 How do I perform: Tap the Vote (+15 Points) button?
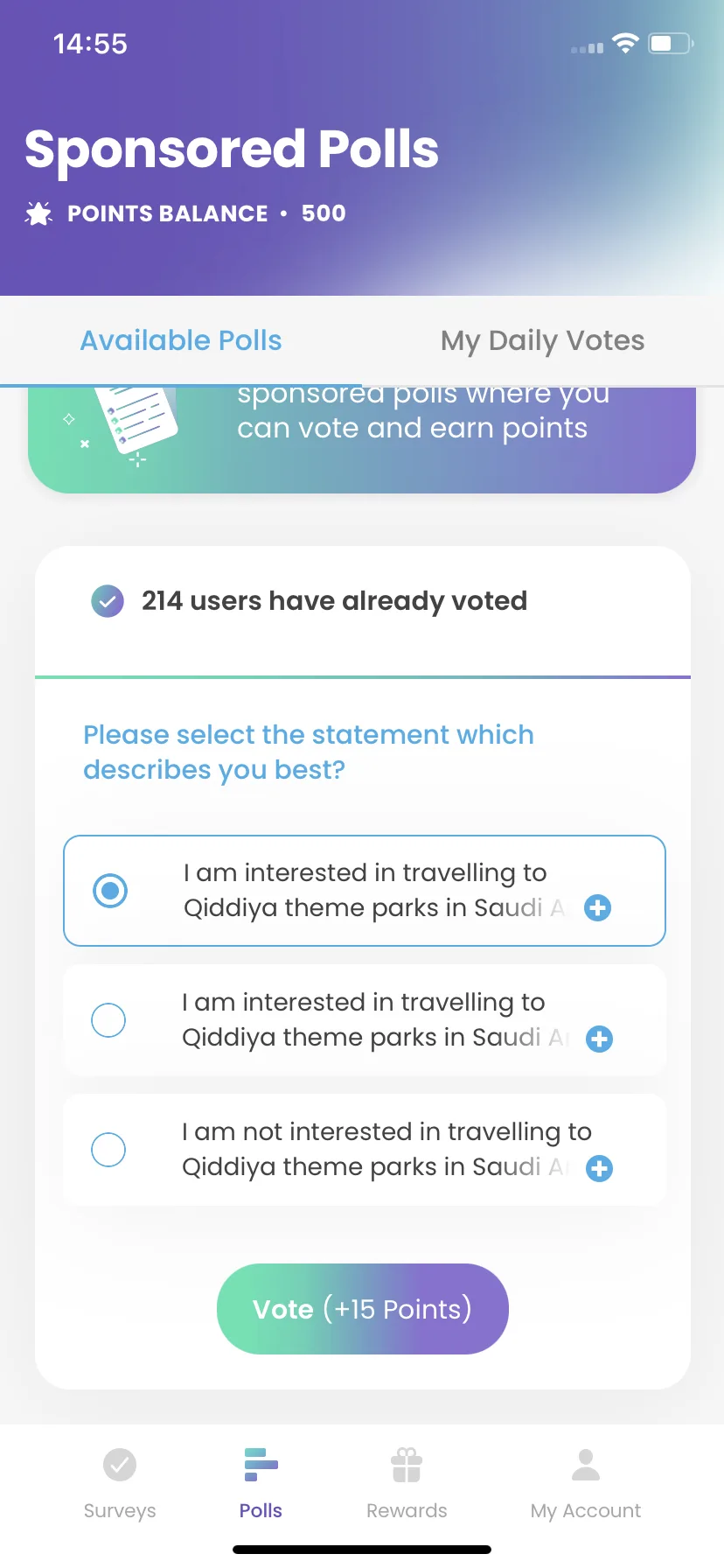tap(363, 1309)
